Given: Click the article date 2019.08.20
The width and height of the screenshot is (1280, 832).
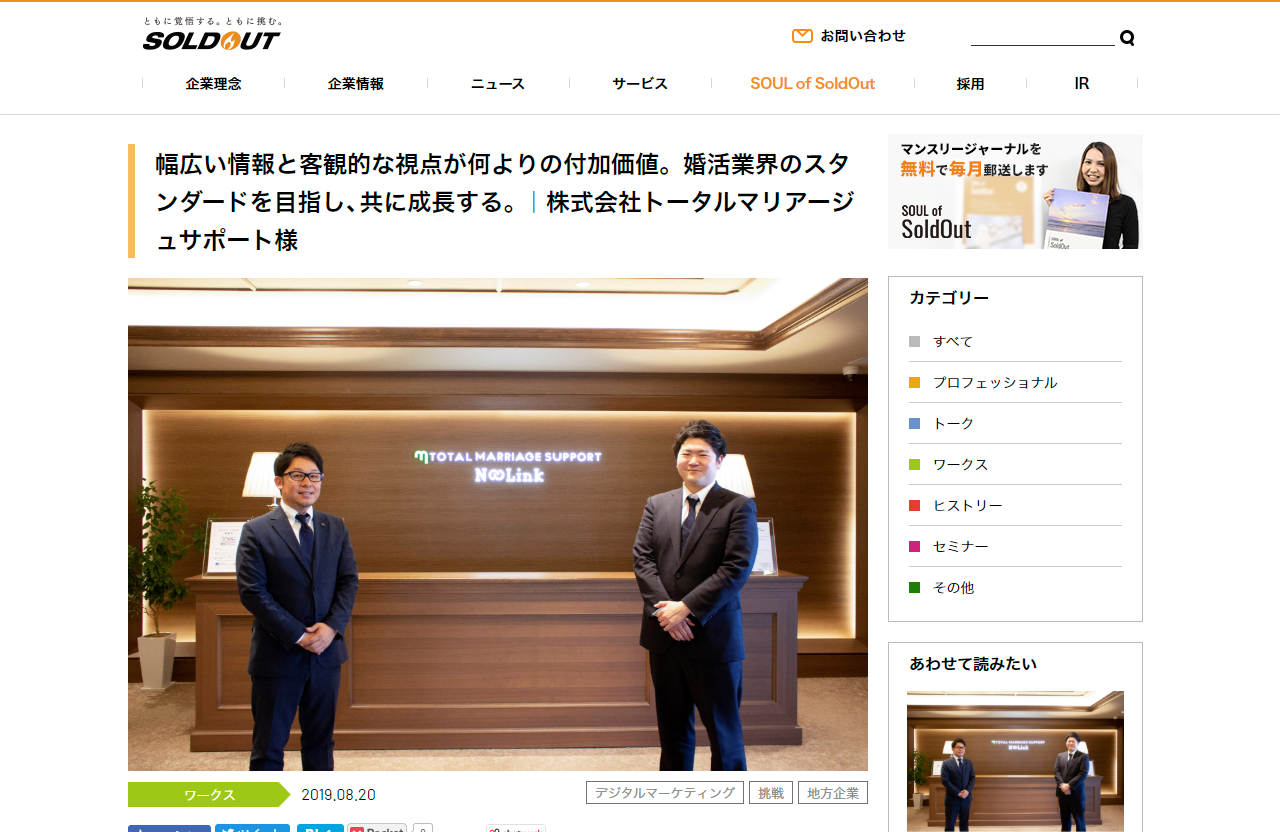Looking at the screenshot, I should (339, 795).
